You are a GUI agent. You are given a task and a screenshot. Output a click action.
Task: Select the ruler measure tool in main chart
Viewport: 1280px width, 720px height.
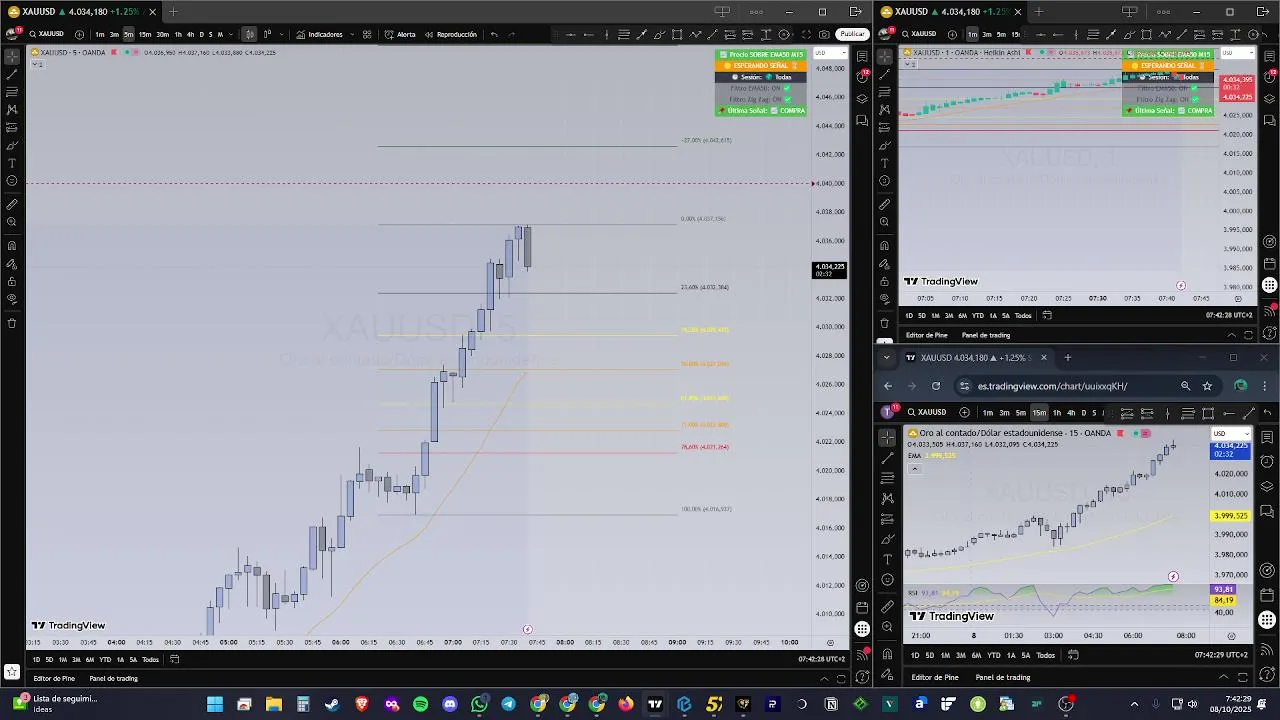tap(12, 204)
